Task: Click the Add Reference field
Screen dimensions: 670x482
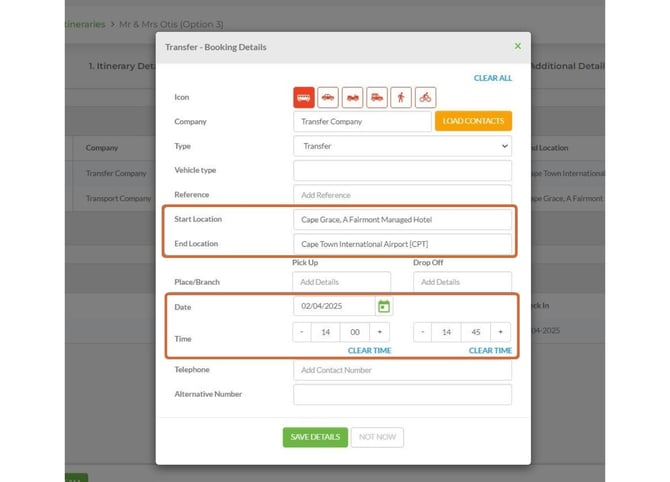Action: [403, 195]
